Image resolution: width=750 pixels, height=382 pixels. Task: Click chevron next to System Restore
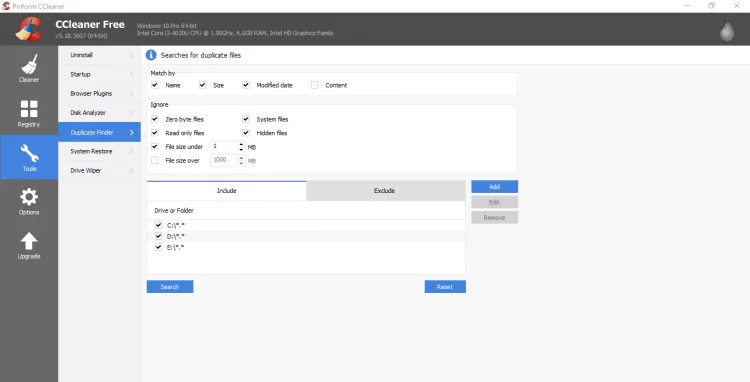point(131,151)
